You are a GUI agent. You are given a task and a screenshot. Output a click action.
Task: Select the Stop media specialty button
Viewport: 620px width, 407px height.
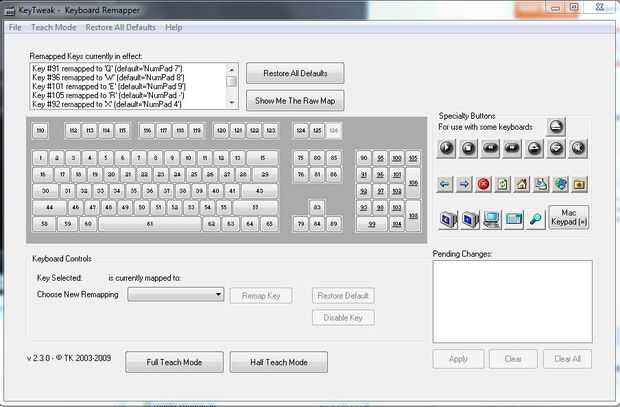tap(469, 148)
